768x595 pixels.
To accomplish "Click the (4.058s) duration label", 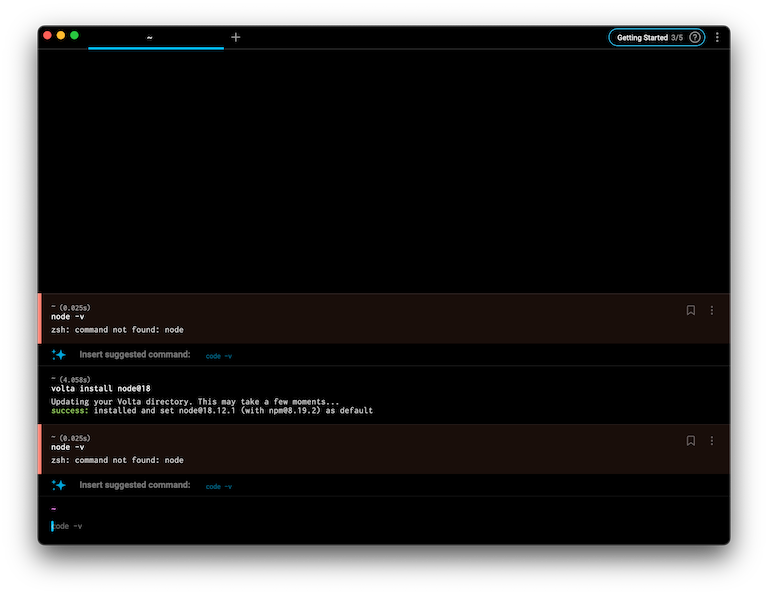I will coord(75,380).
